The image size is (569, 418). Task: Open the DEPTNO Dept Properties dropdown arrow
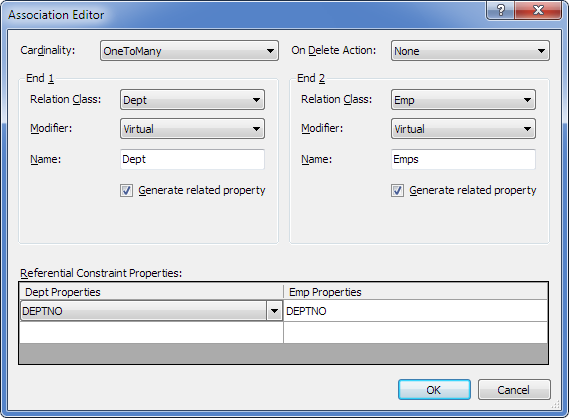tap(274, 311)
